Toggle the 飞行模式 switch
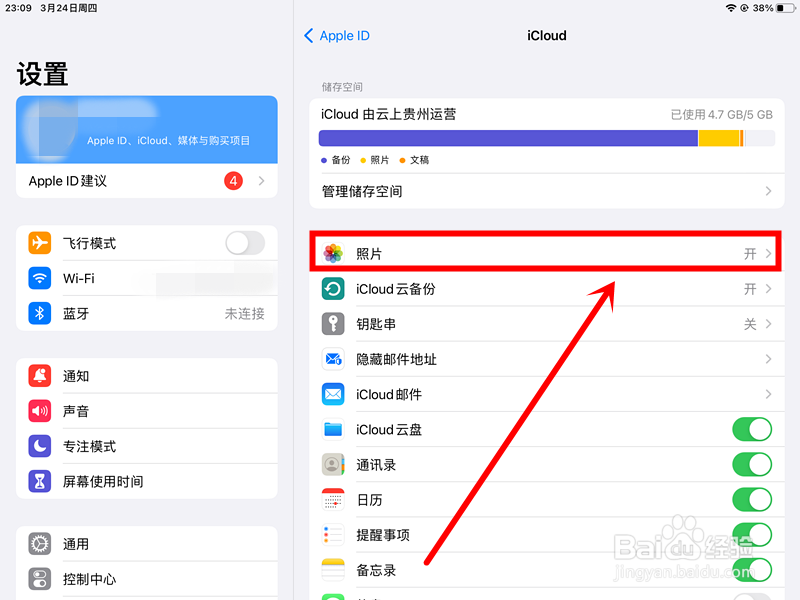Viewport: 800px width, 600px height. [245, 243]
